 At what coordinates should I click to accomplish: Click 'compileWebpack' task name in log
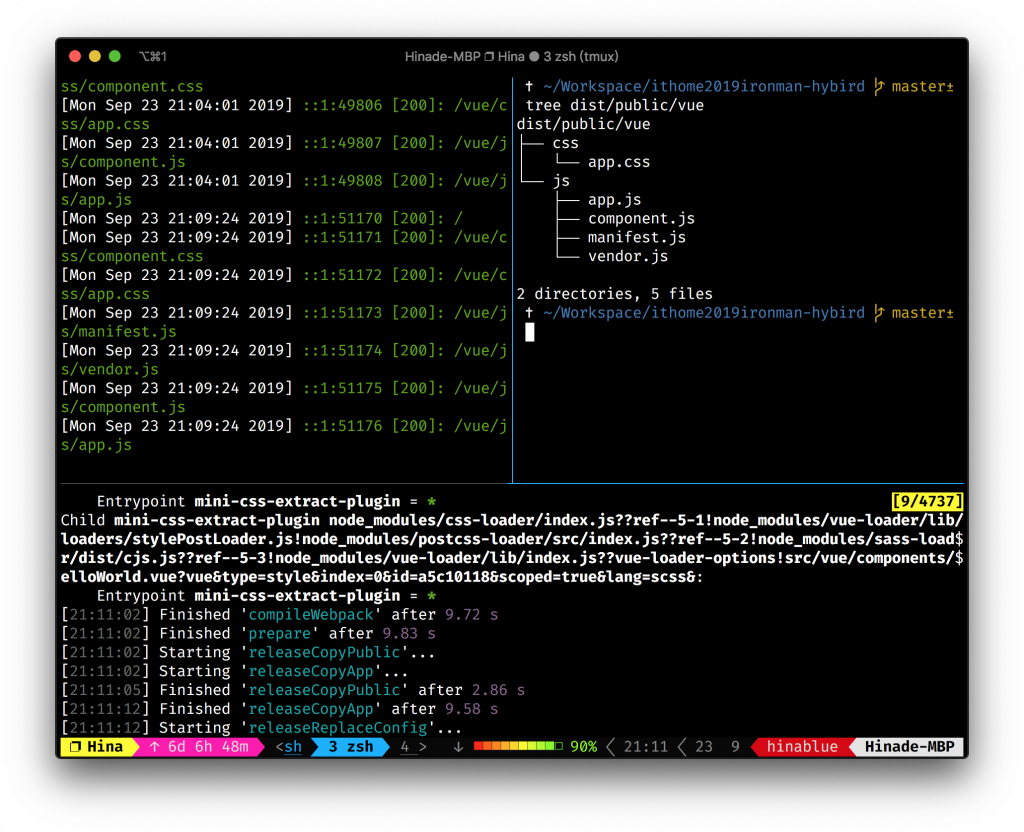311,615
